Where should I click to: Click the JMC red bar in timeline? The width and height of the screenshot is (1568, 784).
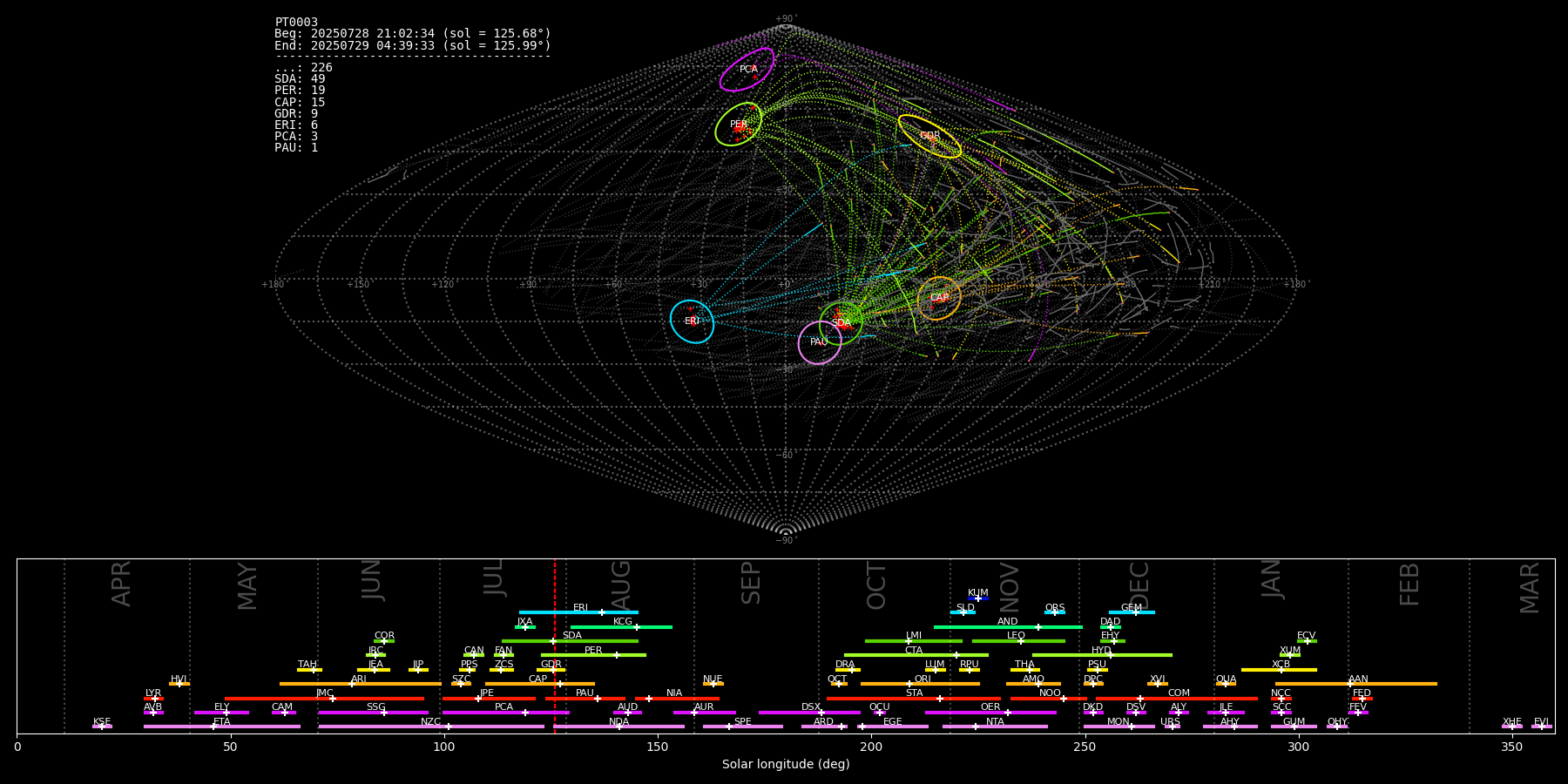(325, 699)
